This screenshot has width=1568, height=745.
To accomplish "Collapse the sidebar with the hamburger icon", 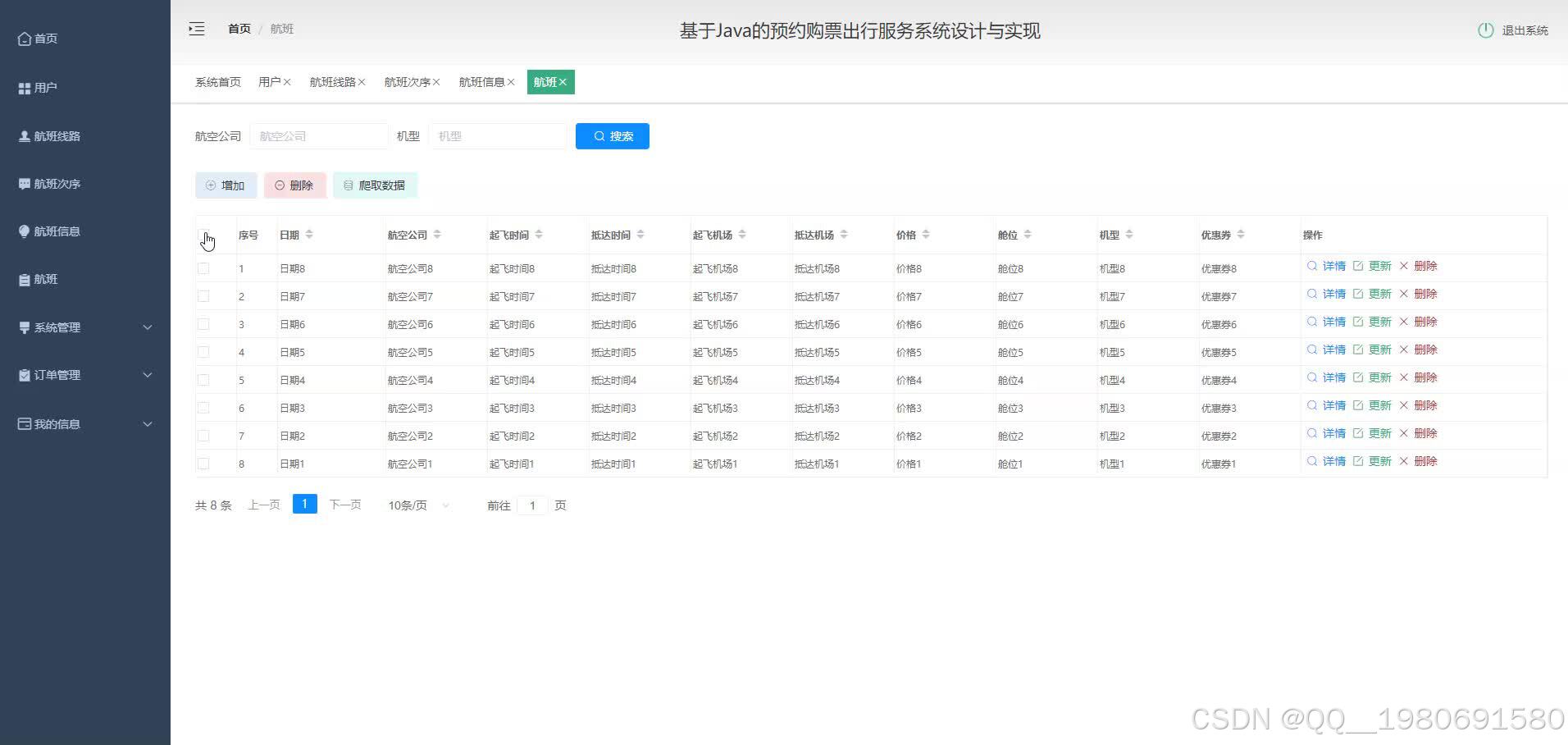I will pyautogui.click(x=197, y=28).
